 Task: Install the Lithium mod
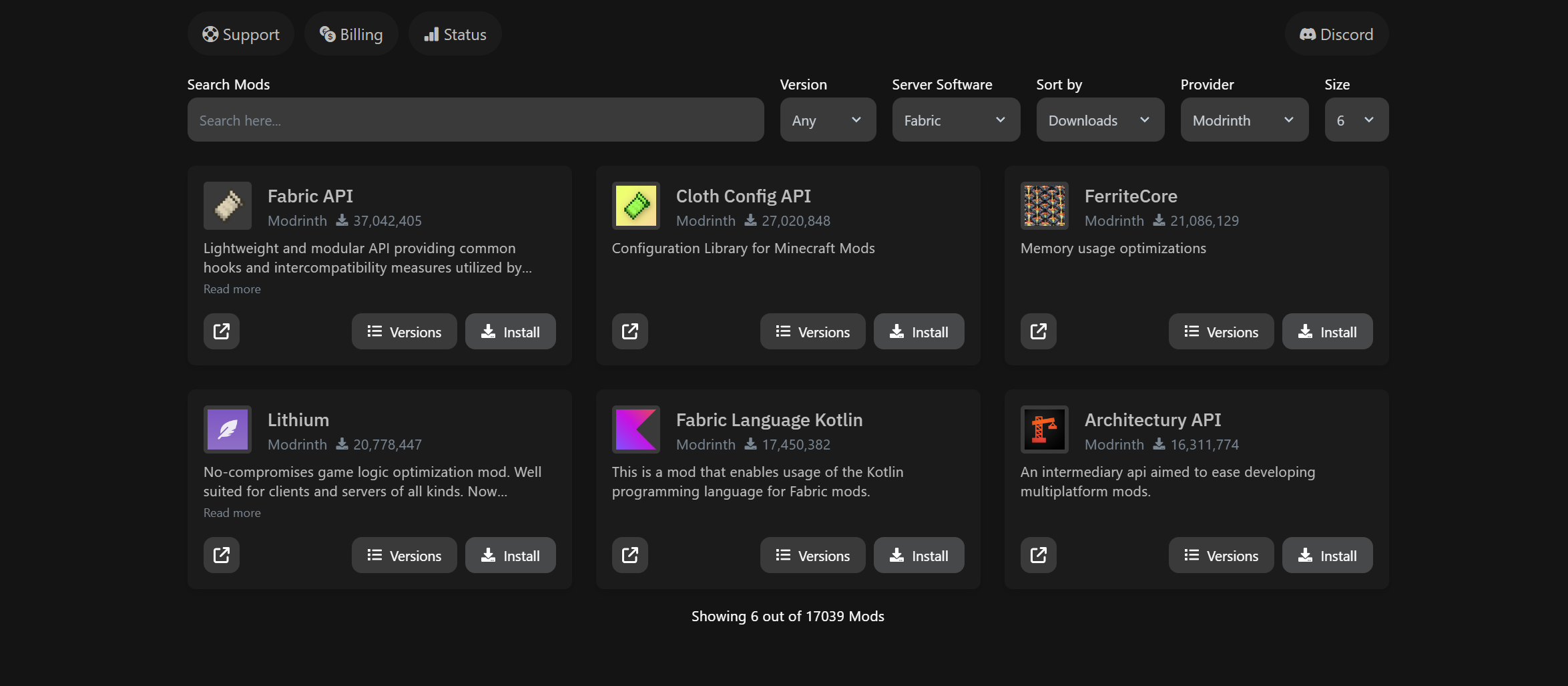click(x=511, y=555)
